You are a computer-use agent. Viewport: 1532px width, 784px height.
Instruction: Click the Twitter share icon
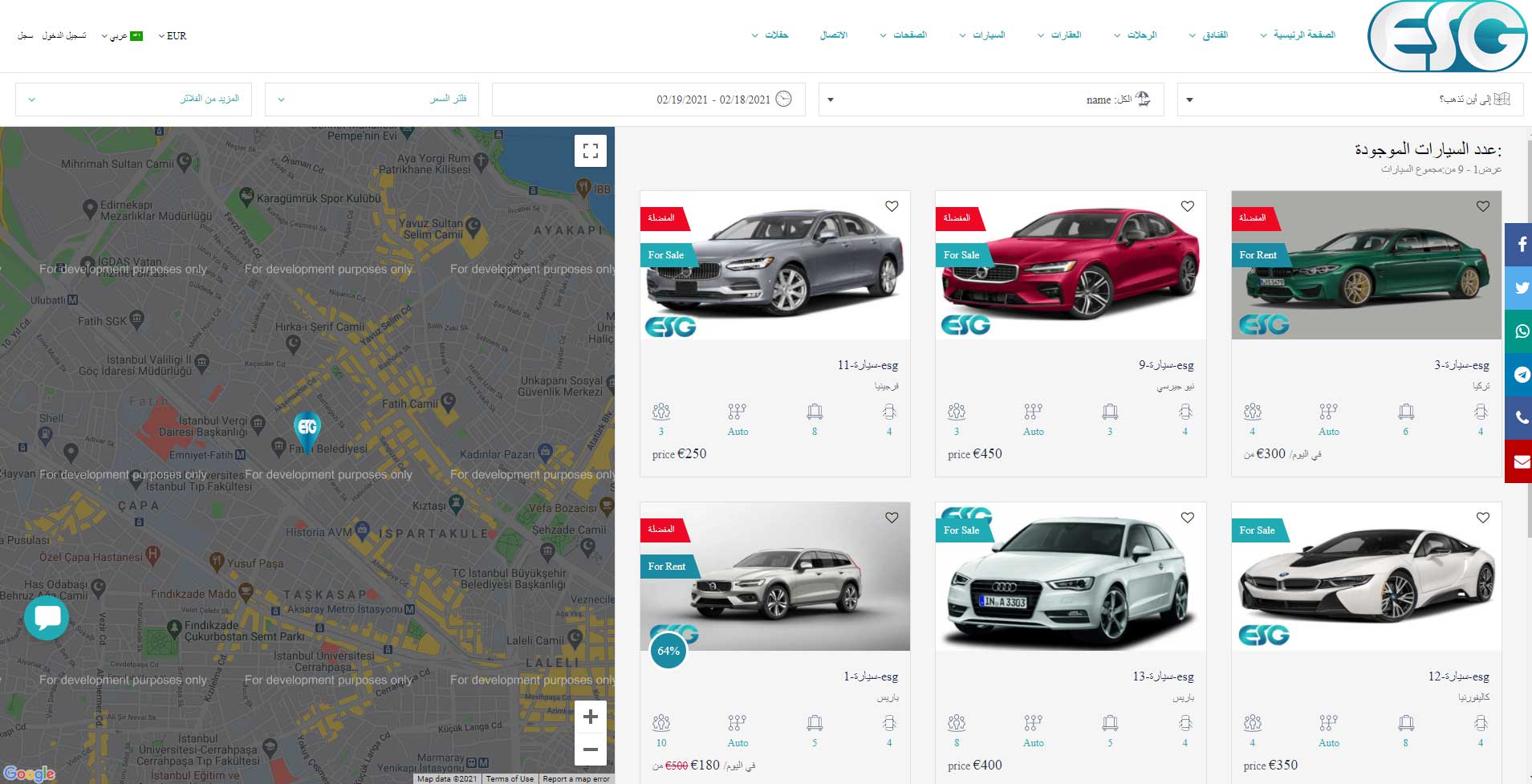[1520, 287]
